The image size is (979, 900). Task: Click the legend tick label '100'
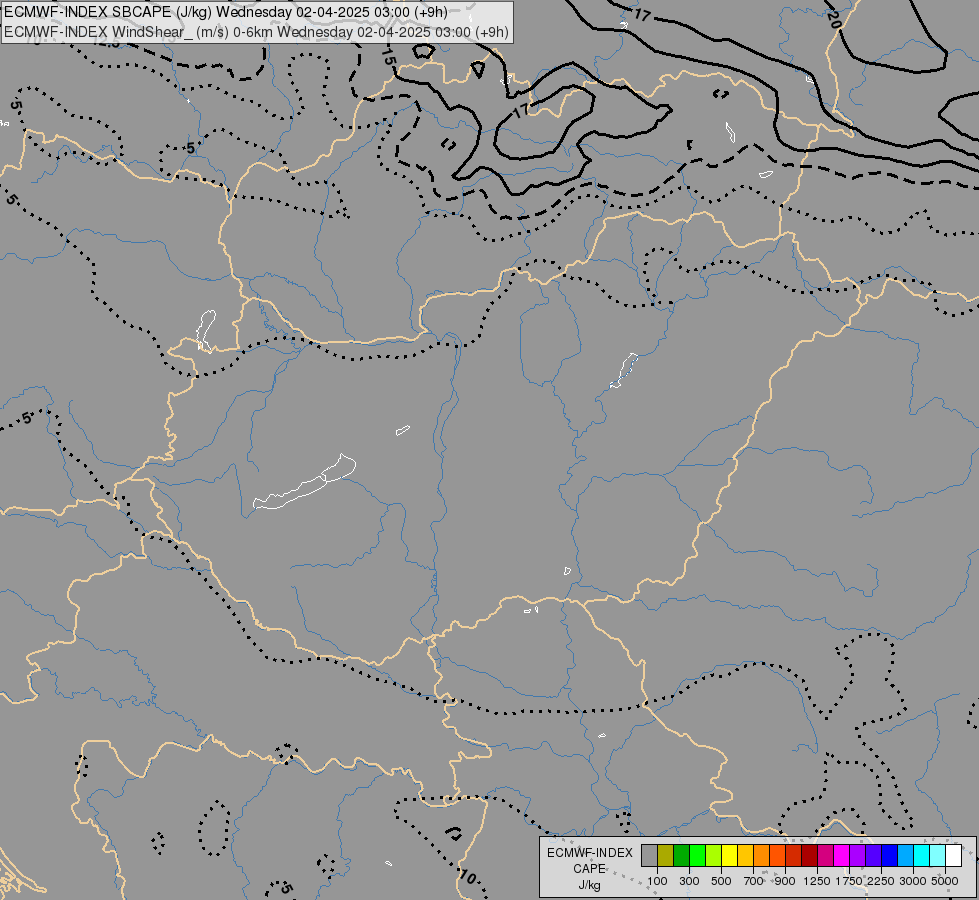657,881
